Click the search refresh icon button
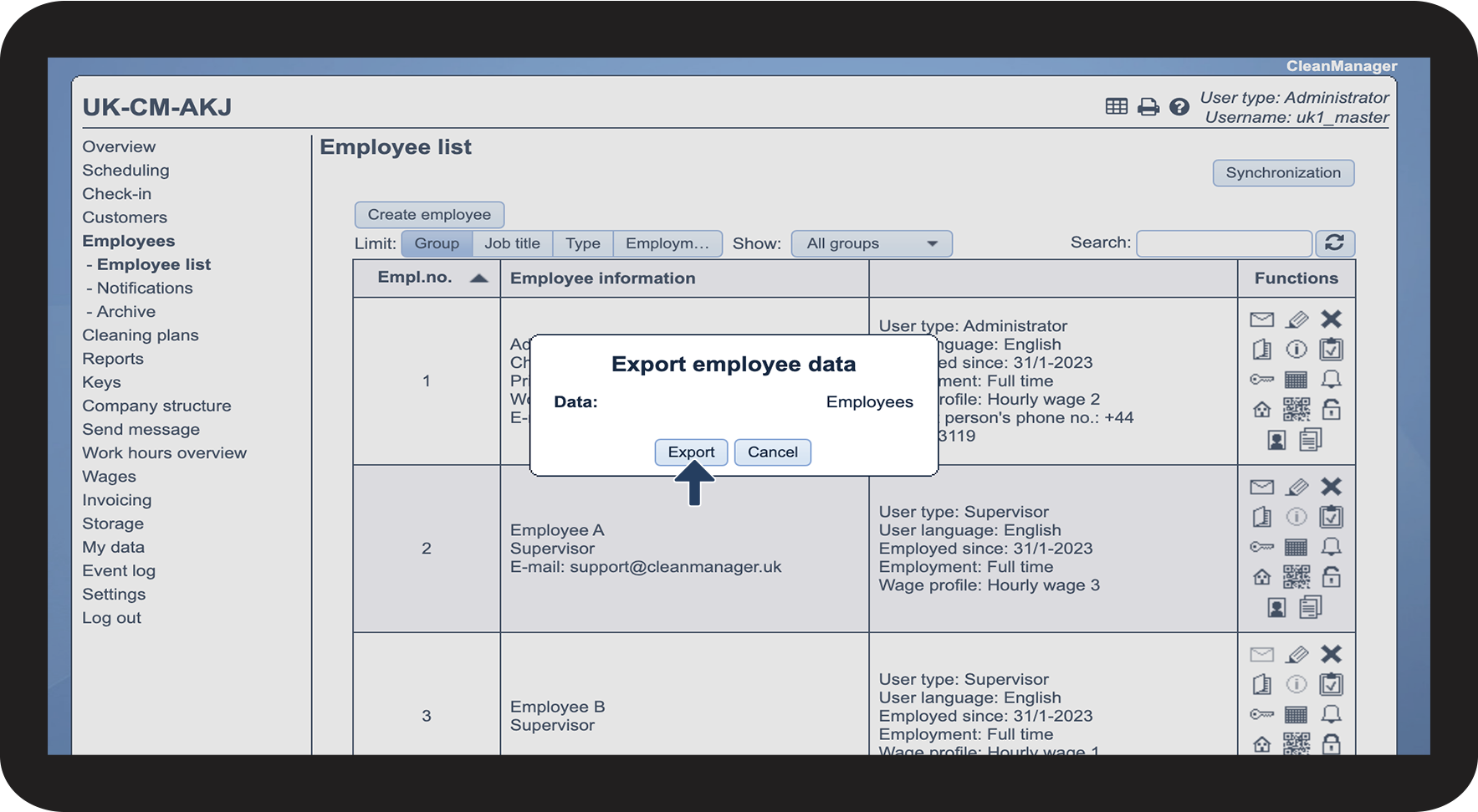This screenshot has height=812, width=1478. pyautogui.click(x=1335, y=243)
